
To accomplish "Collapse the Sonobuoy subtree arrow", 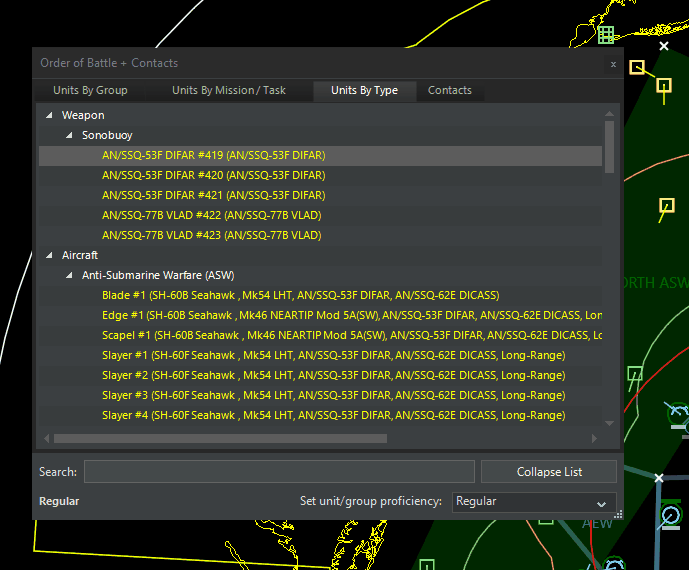I will (69, 135).
